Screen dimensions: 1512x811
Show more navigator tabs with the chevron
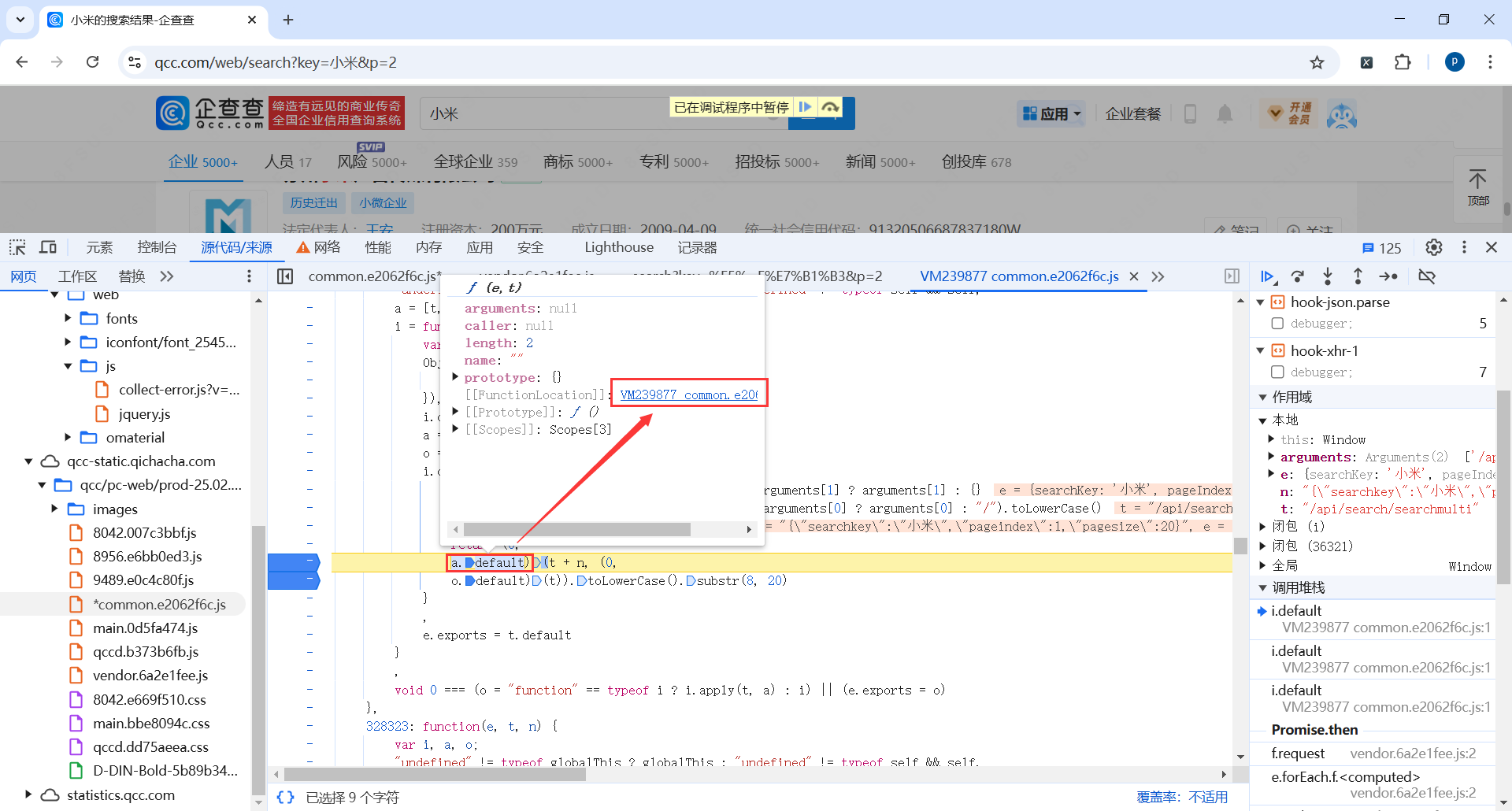(166, 276)
